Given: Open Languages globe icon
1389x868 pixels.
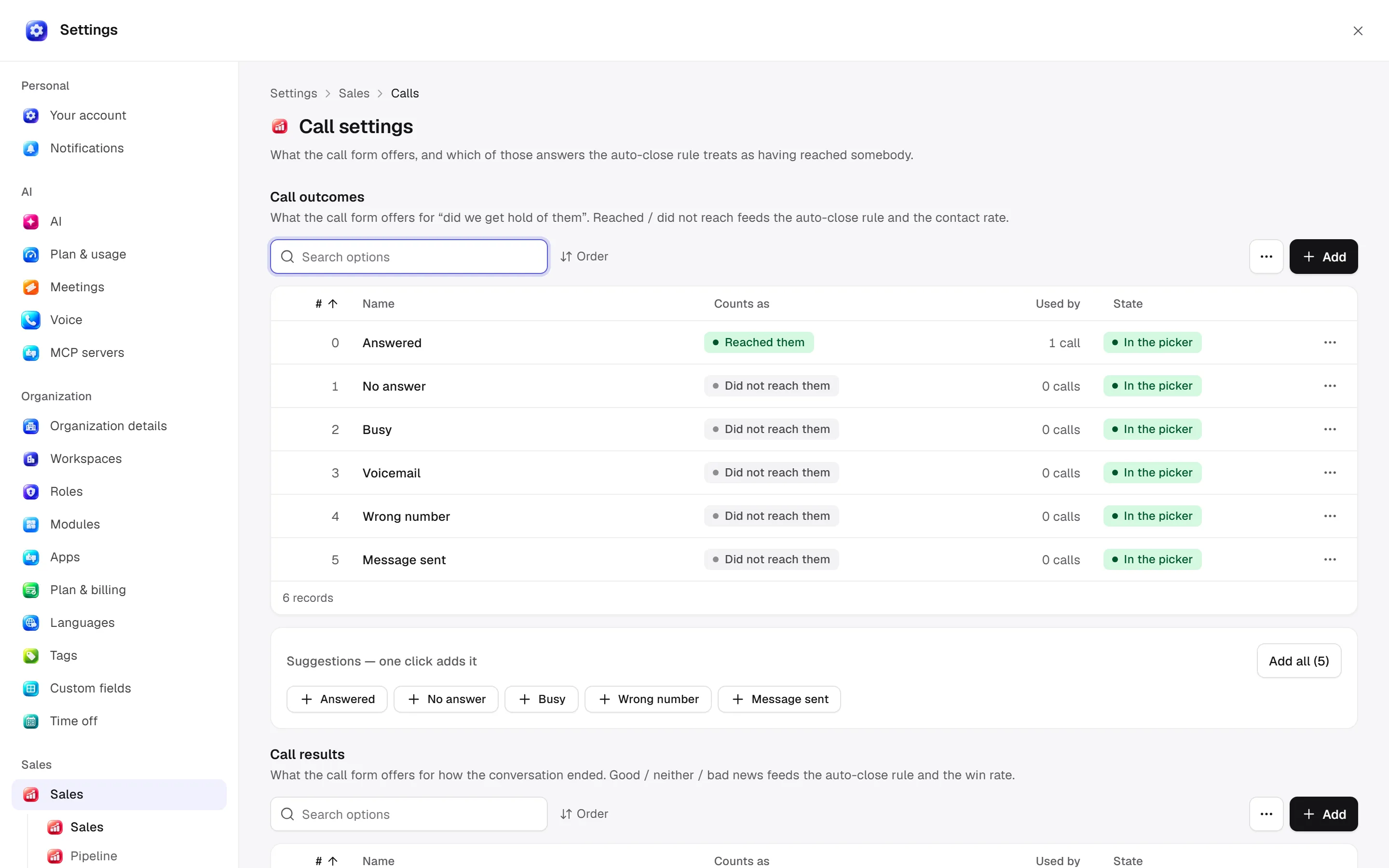Looking at the screenshot, I should (31, 622).
